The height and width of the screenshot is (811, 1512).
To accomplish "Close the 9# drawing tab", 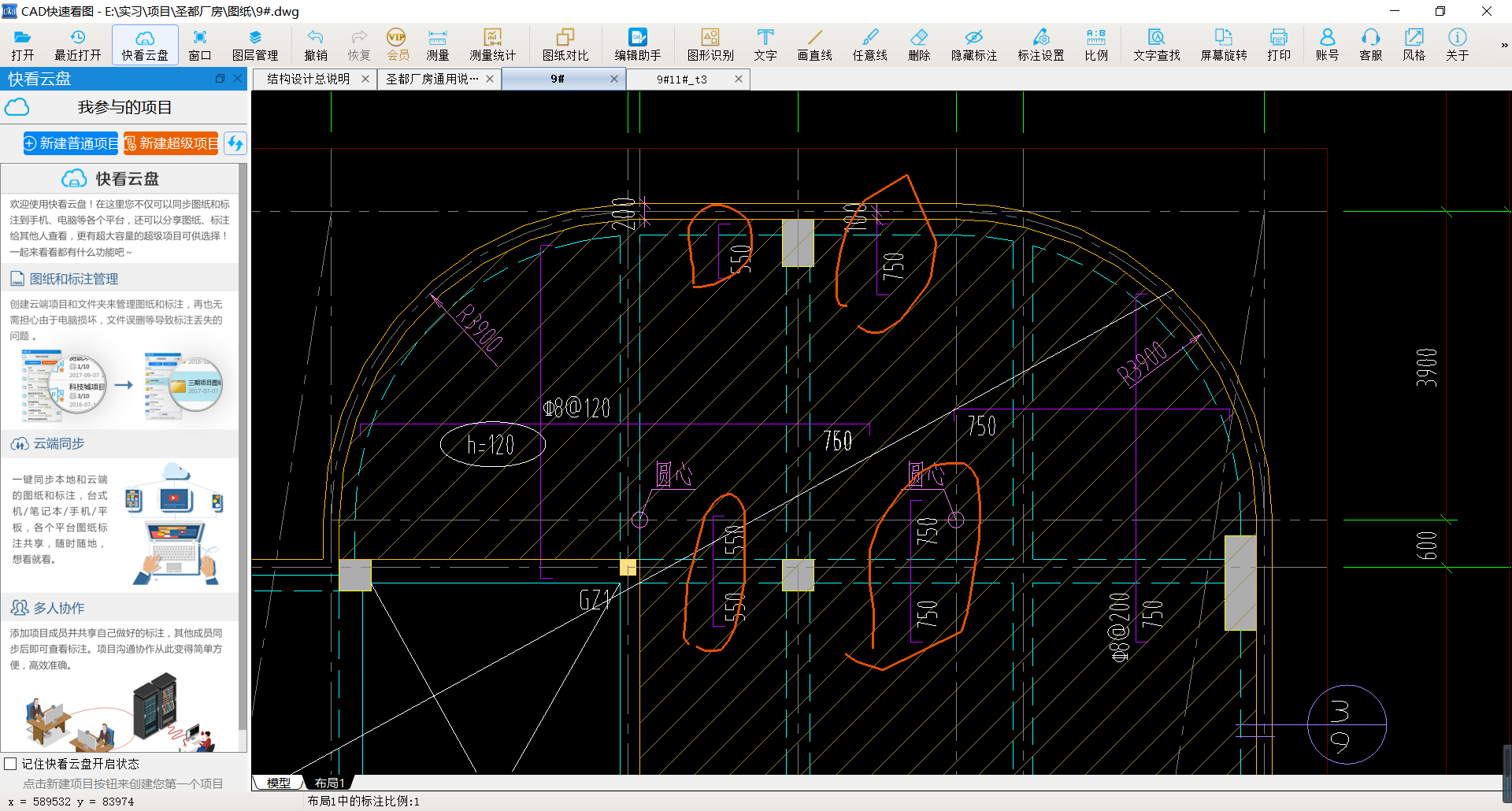I will [x=614, y=79].
